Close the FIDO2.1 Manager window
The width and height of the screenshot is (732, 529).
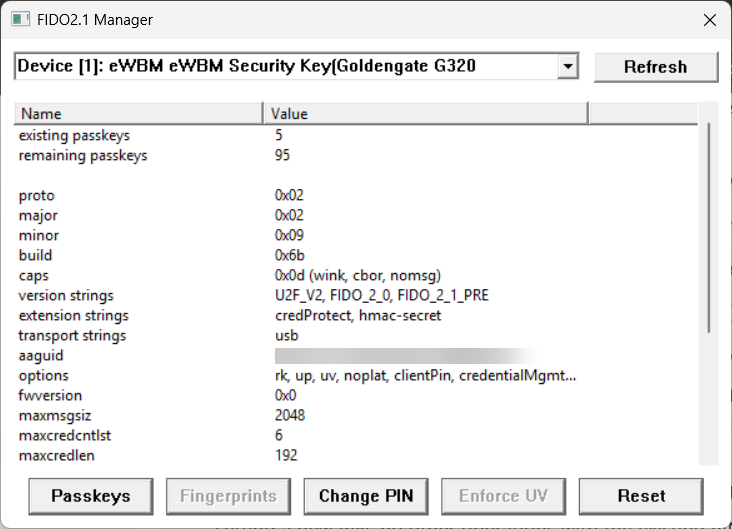click(x=709, y=20)
